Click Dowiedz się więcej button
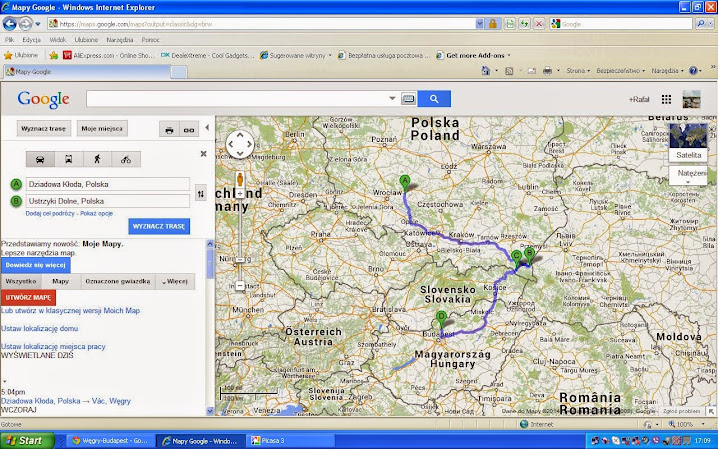 click(x=36, y=265)
